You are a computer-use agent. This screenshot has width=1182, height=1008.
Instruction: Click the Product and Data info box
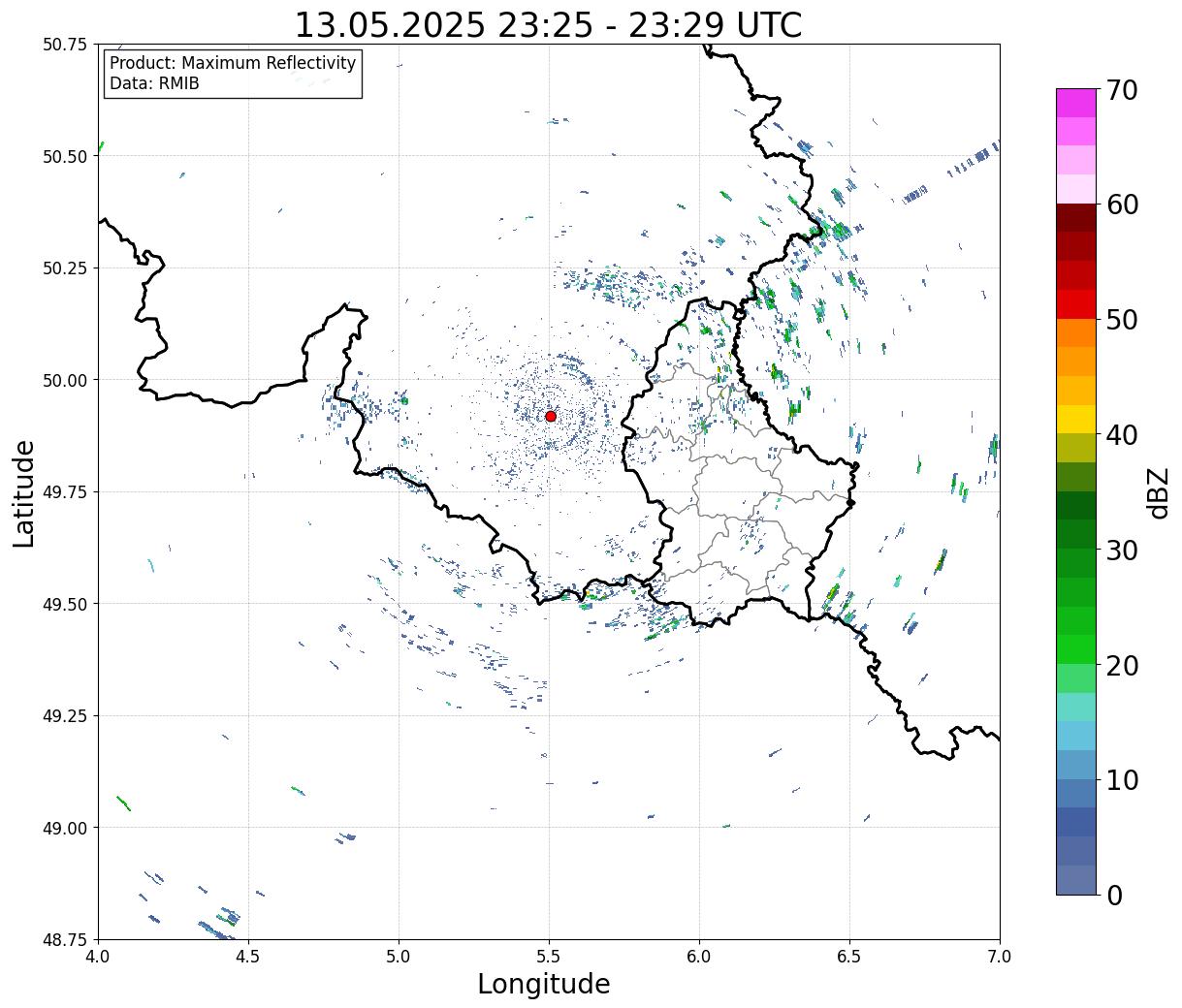point(233,74)
